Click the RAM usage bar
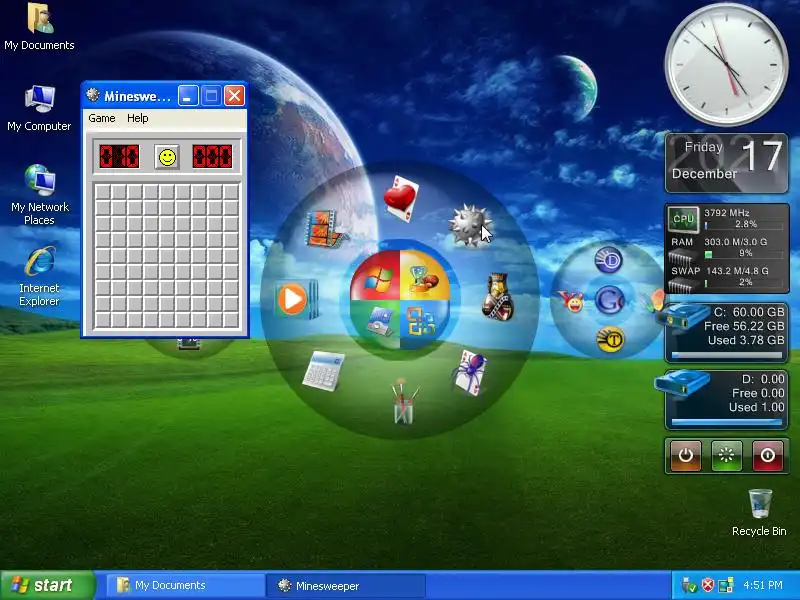The width and height of the screenshot is (800, 600). (x=744, y=254)
